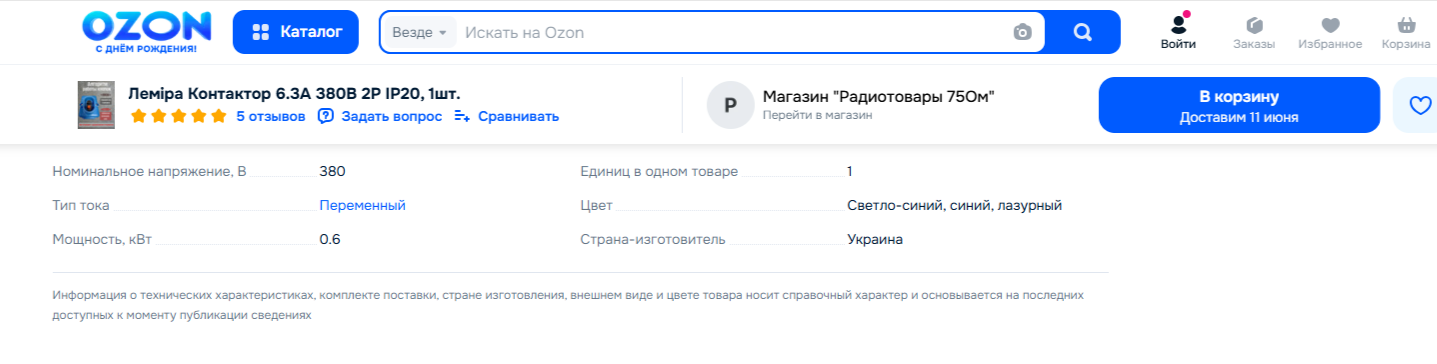Select the Единиц в одном товаре label
The width and height of the screenshot is (1437, 364).
[x=659, y=171]
